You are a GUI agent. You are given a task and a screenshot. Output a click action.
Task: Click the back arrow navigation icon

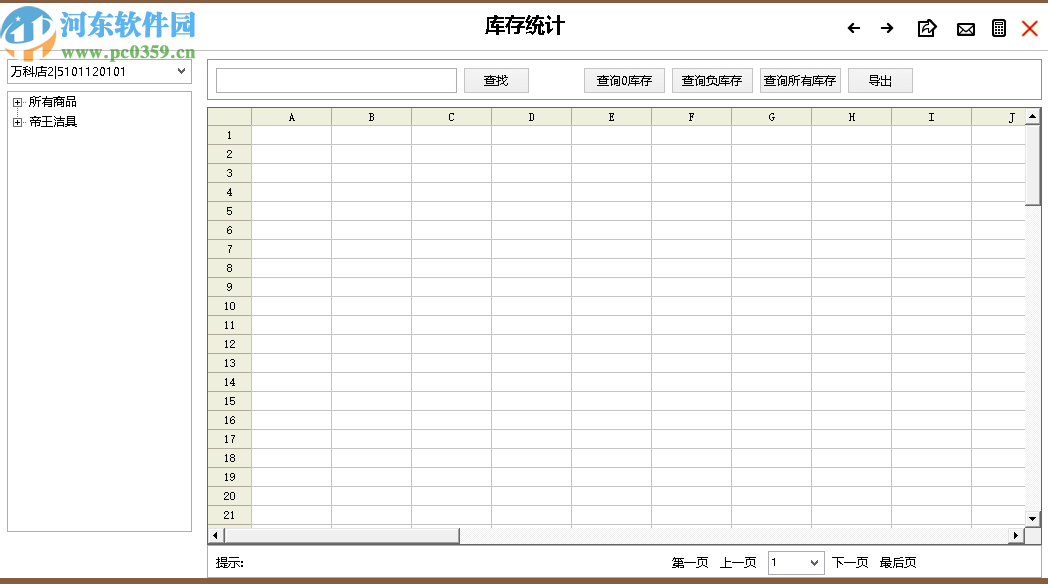[x=853, y=29]
